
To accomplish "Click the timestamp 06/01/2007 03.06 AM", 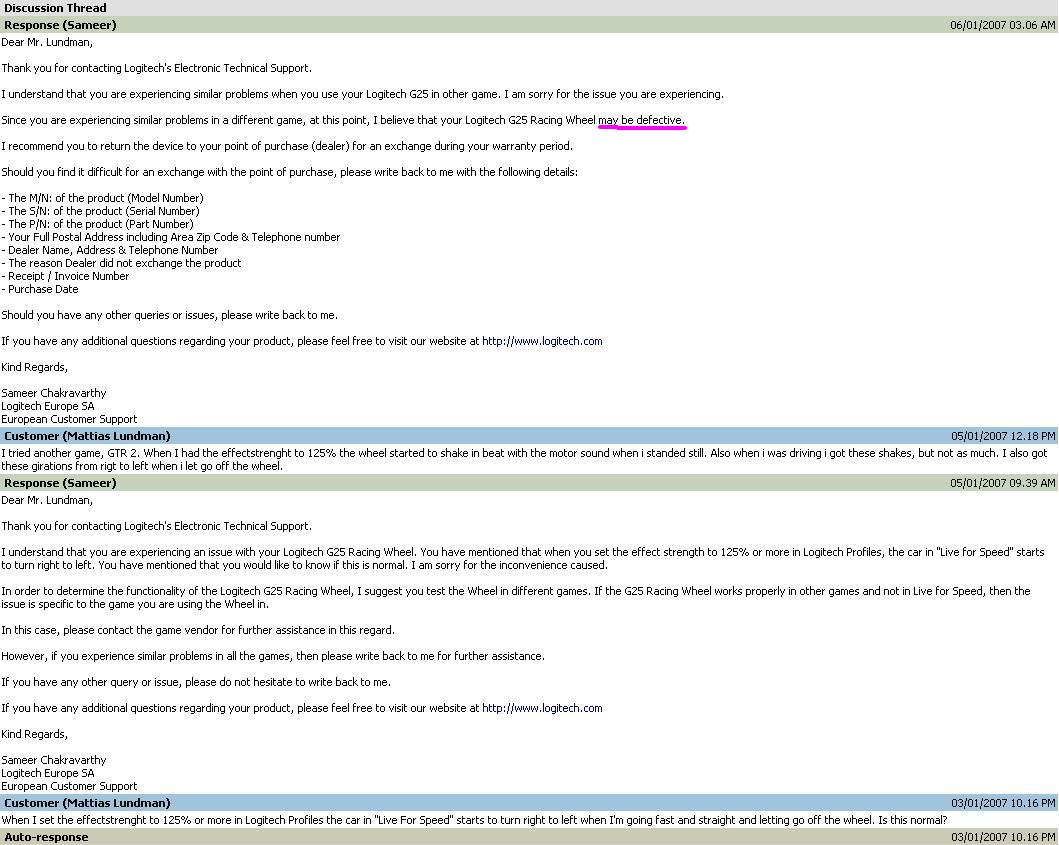I will (x=1002, y=25).
